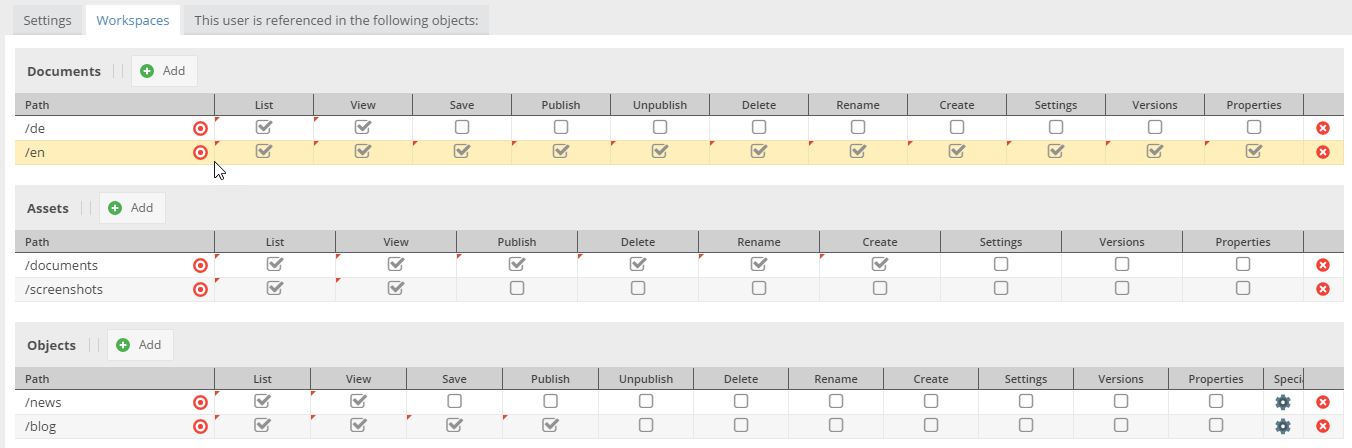The width and height of the screenshot is (1352, 448).
Task: Delete the /de documents workspace row
Action: (x=1322, y=128)
